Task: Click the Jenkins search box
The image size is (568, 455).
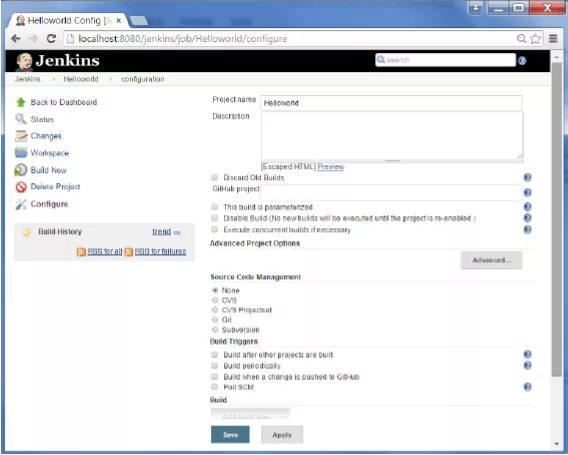Action: tap(446, 60)
